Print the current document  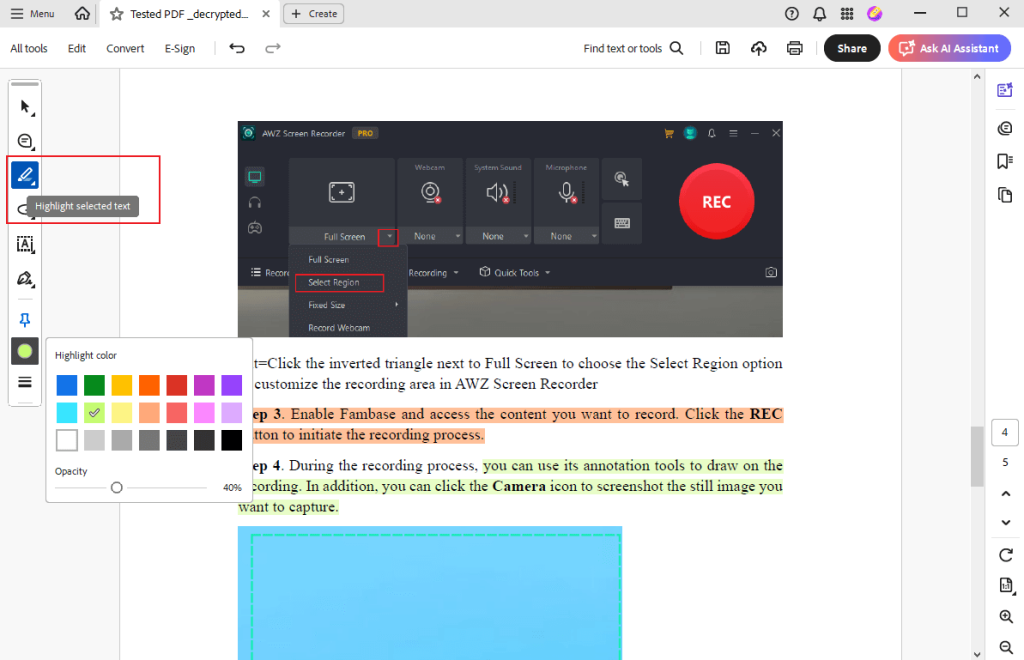(x=794, y=47)
